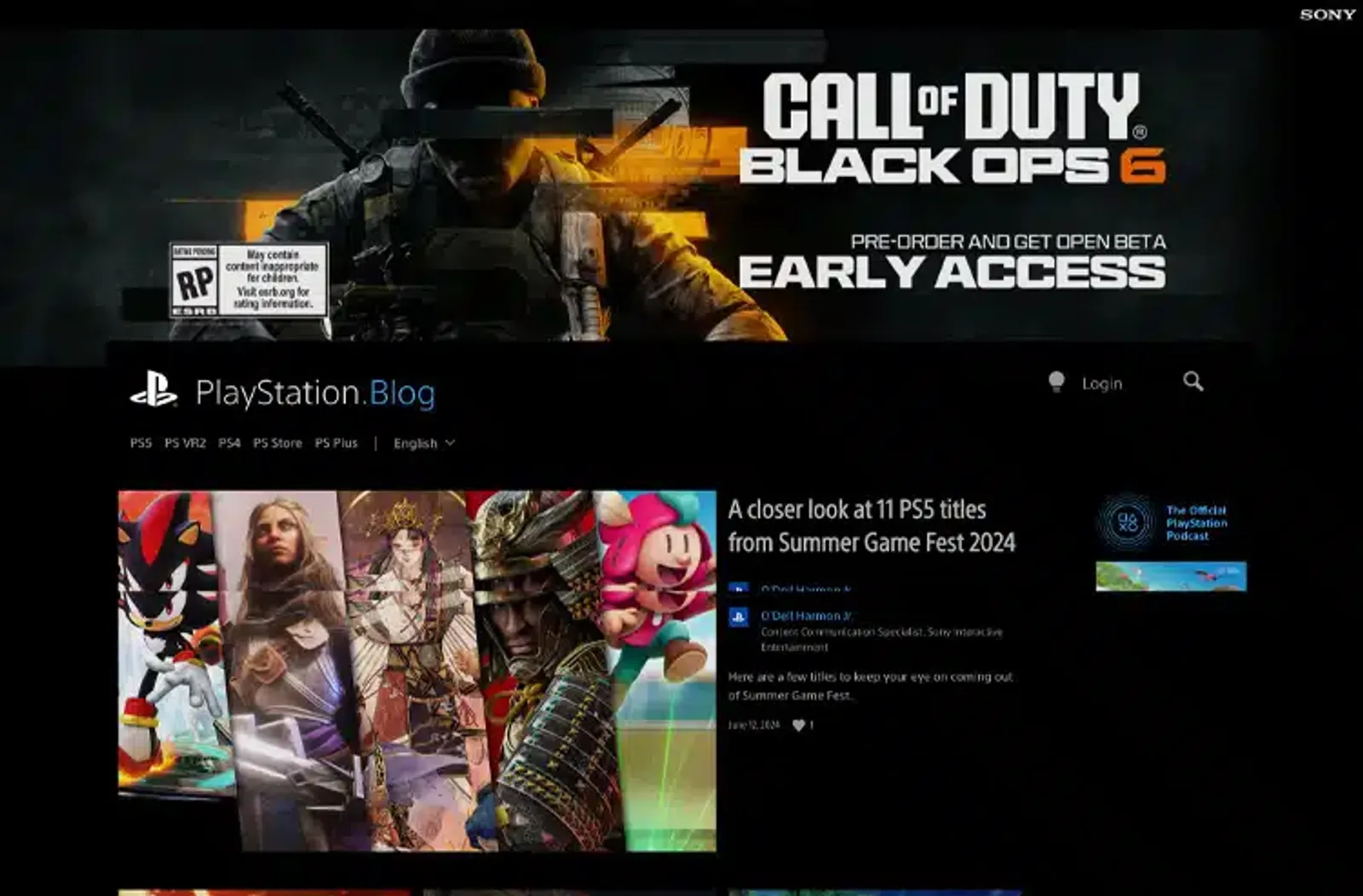Go to the PS VR2 section
Screen dimensions: 1363x896
(x=185, y=443)
